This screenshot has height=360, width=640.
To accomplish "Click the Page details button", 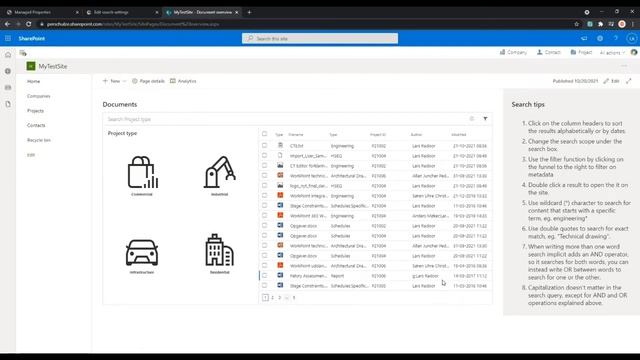I will point(148,81).
